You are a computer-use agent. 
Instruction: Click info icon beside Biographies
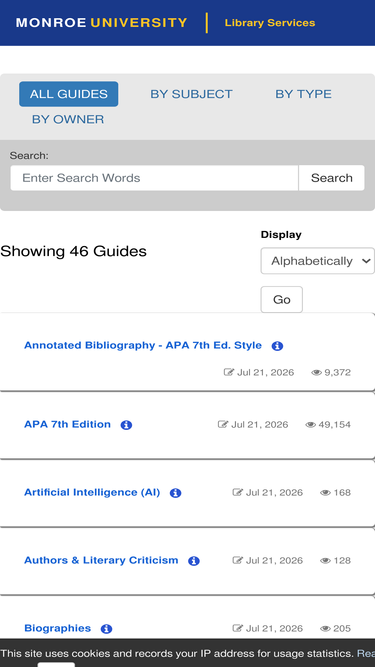click(106, 629)
